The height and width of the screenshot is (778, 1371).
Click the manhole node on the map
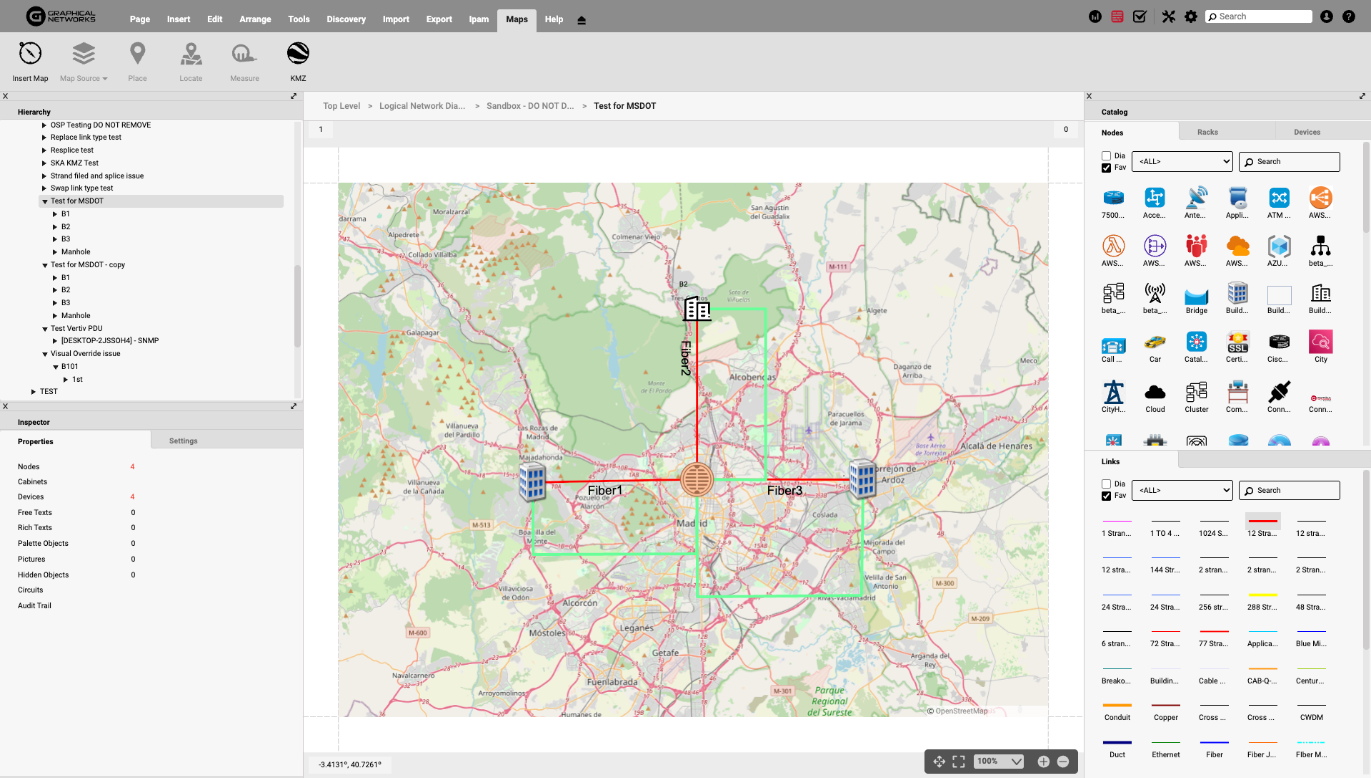(696, 480)
